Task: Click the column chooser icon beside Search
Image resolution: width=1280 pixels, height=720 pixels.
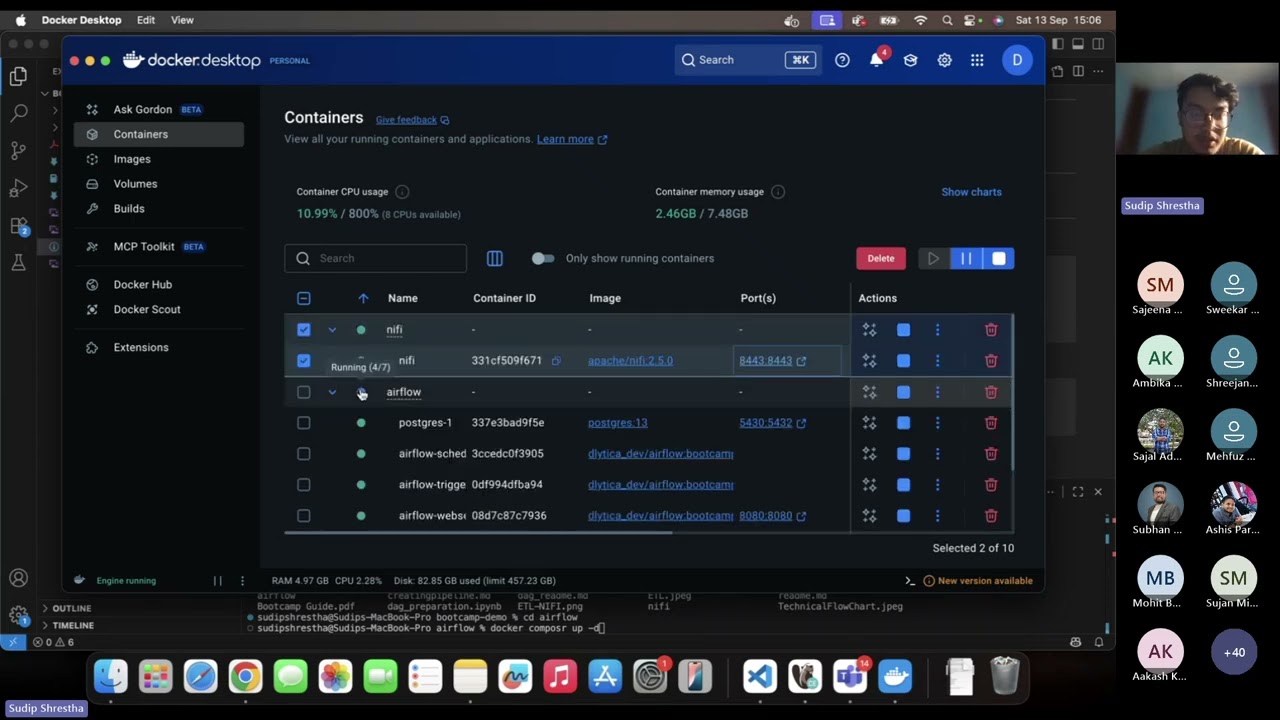Action: tap(494, 258)
